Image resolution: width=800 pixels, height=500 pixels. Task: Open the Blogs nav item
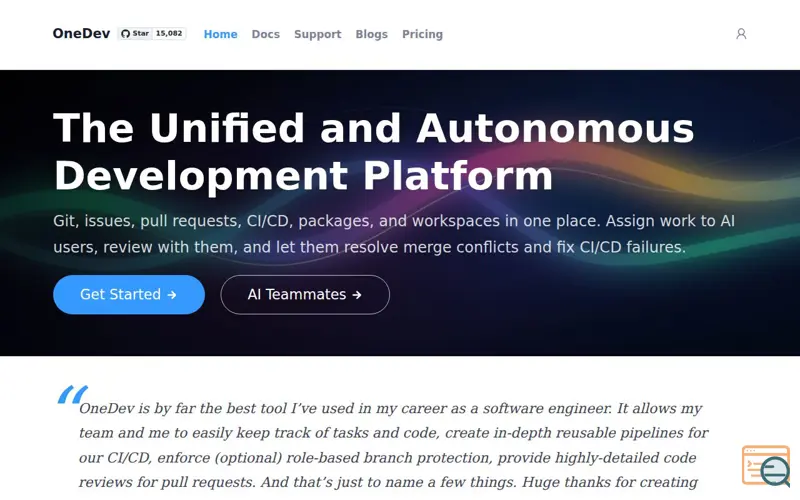click(x=371, y=34)
